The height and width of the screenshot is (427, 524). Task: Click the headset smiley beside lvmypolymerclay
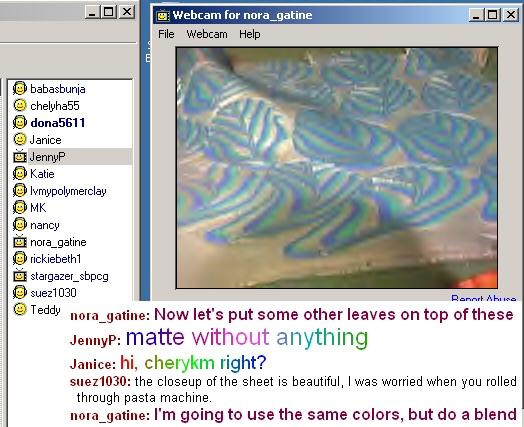click(20, 190)
